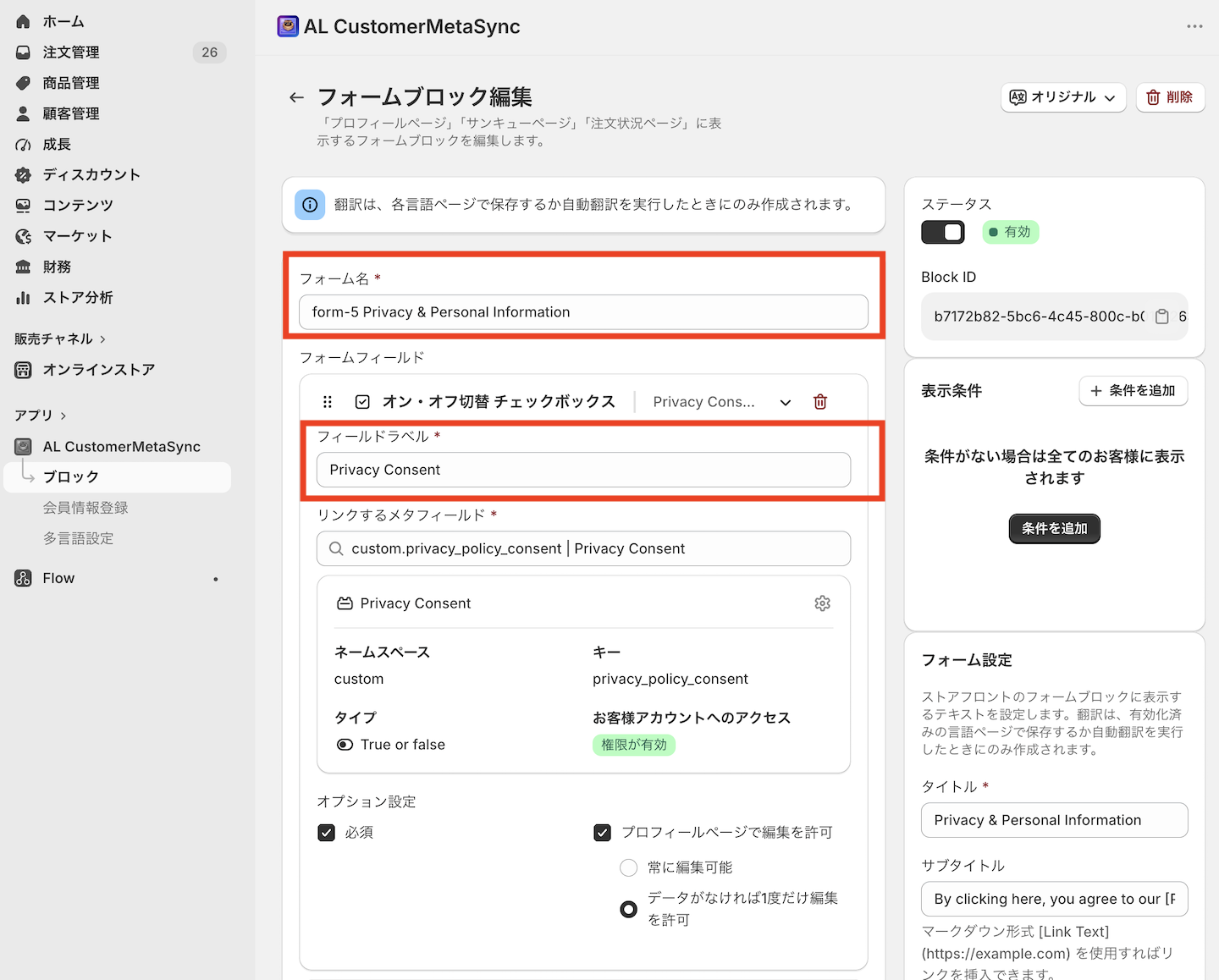The height and width of the screenshot is (980, 1219).
Task: Toggle the ステータス enabled switch
Action: pyautogui.click(x=943, y=232)
